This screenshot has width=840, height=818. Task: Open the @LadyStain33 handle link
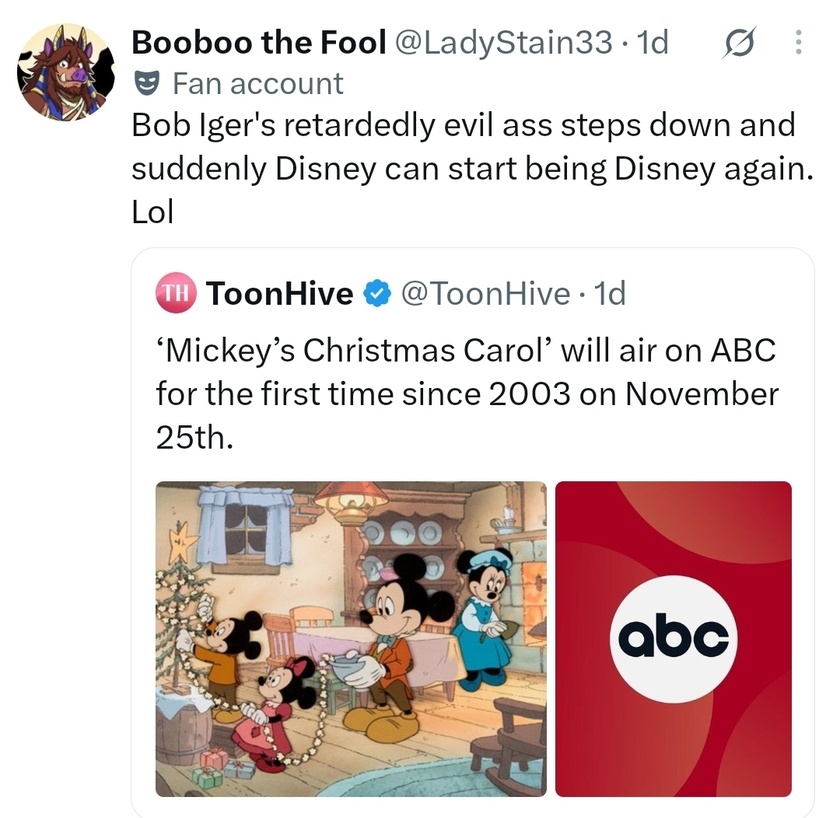tap(504, 42)
